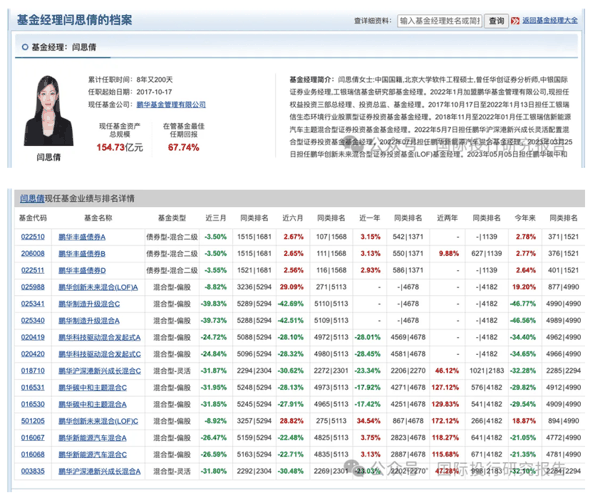Click the 154.73亿元 total asset value
Image resolution: width=600 pixels, height=495 pixels.
[120, 147]
